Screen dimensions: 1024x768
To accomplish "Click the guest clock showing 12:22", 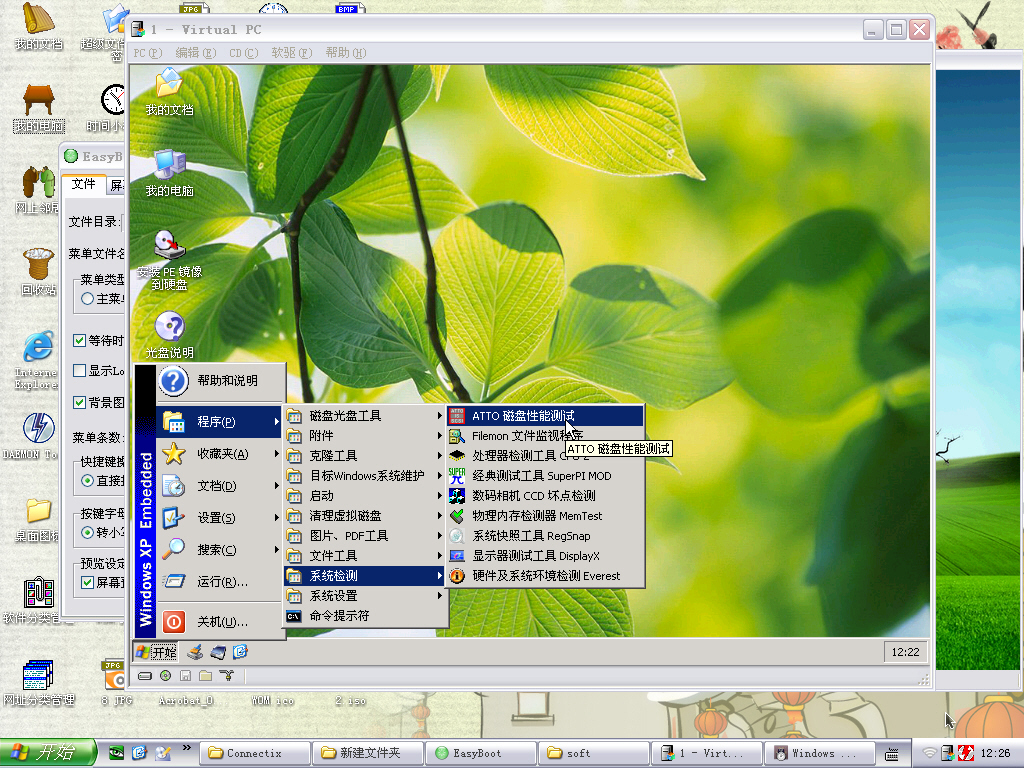I will point(905,652).
